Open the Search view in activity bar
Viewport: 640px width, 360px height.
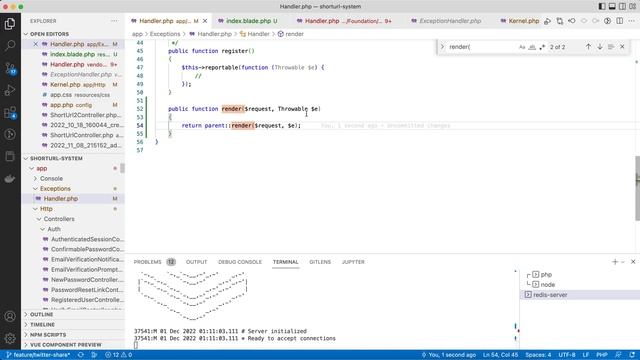[10, 45]
